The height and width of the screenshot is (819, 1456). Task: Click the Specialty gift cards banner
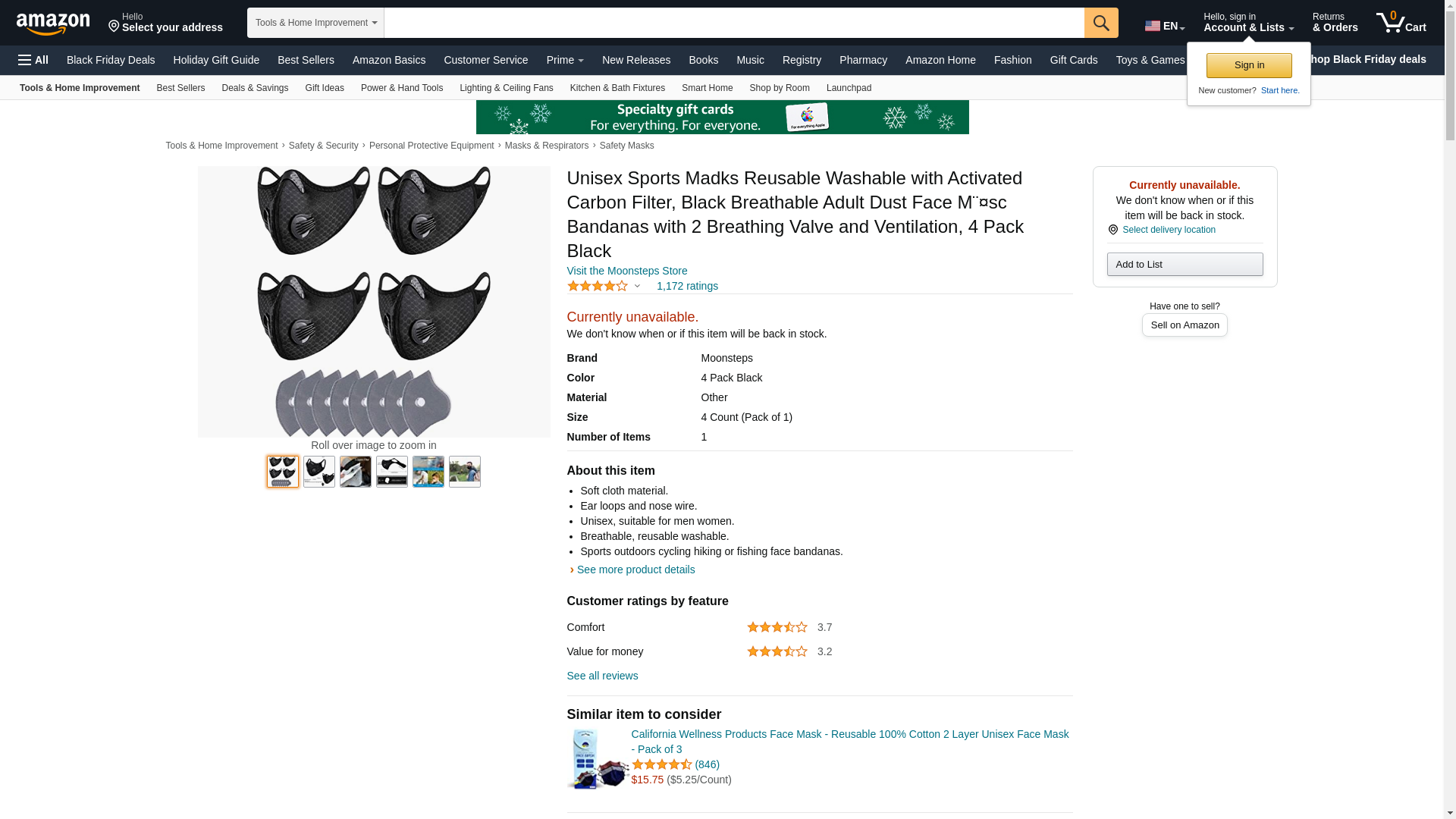click(722, 117)
